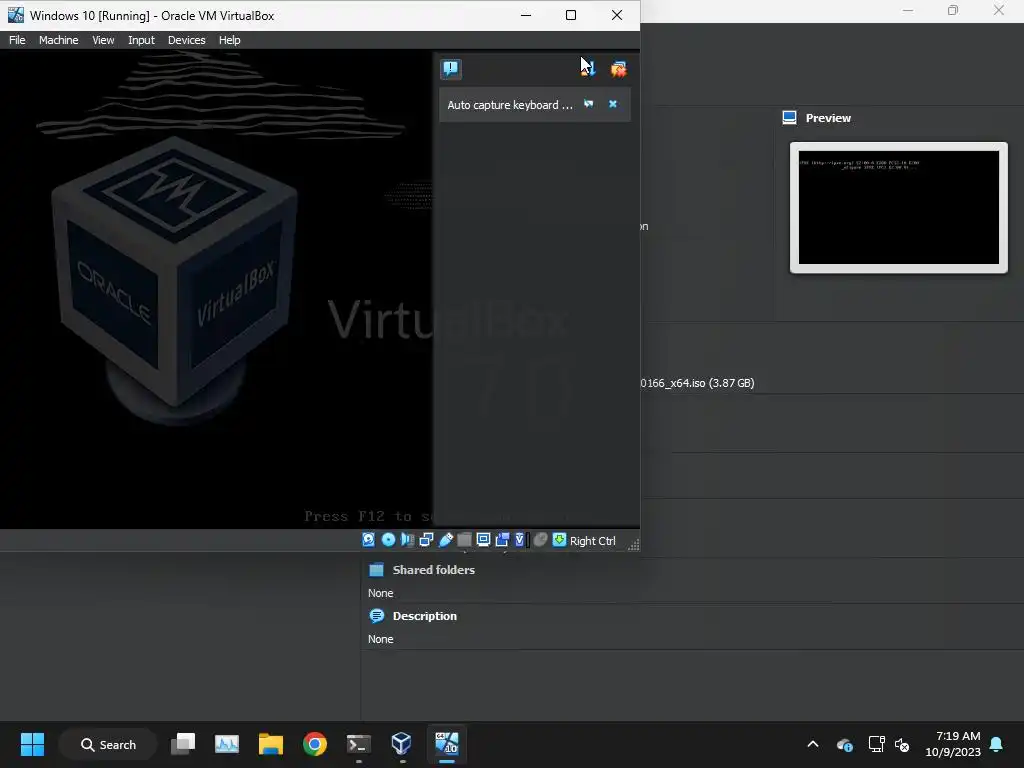1024x768 pixels.
Task: Open the File menu in VM window
Action: pyautogui.click(x=17, y=40)
